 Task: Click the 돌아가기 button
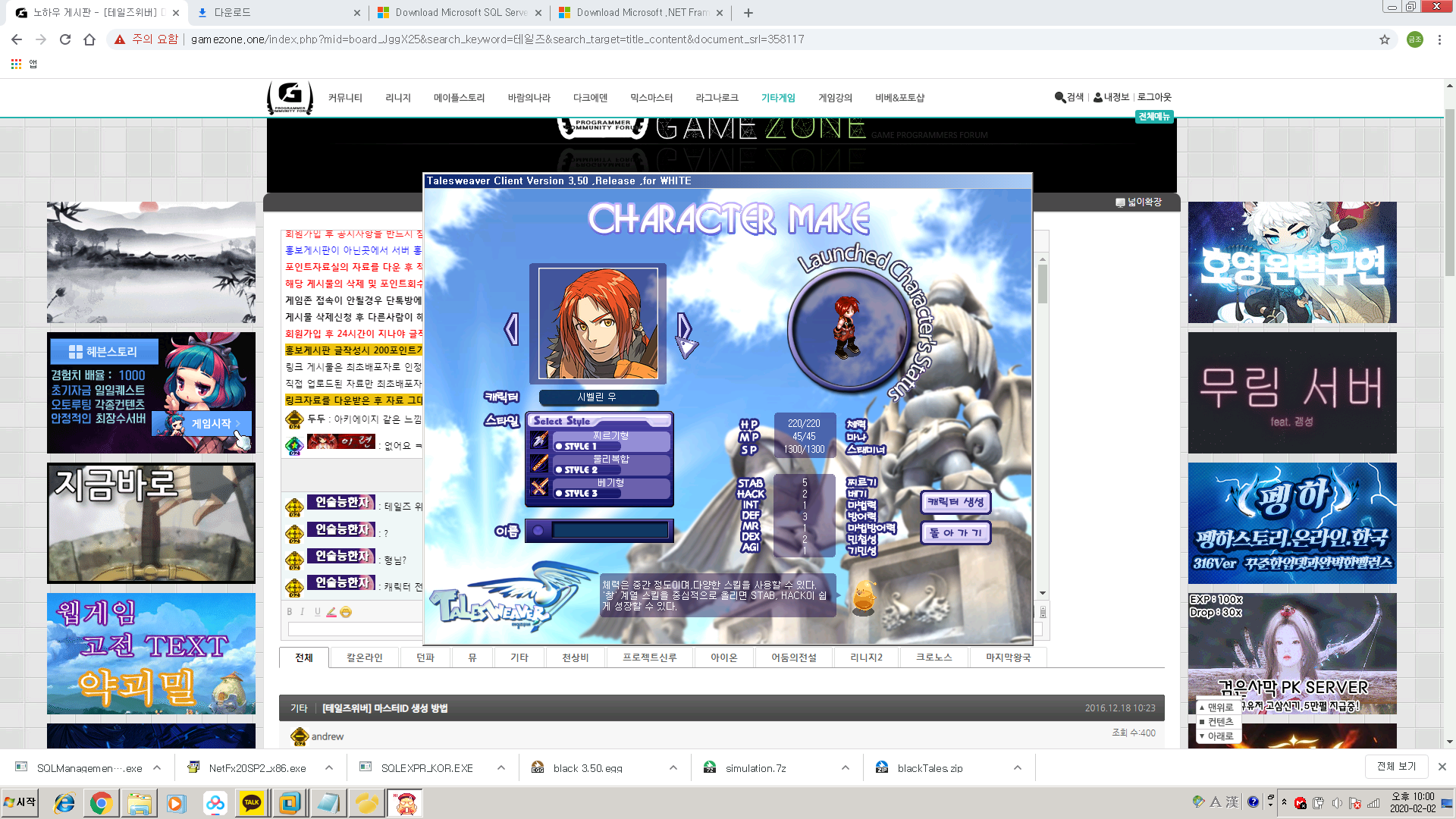tap(955, 533)
